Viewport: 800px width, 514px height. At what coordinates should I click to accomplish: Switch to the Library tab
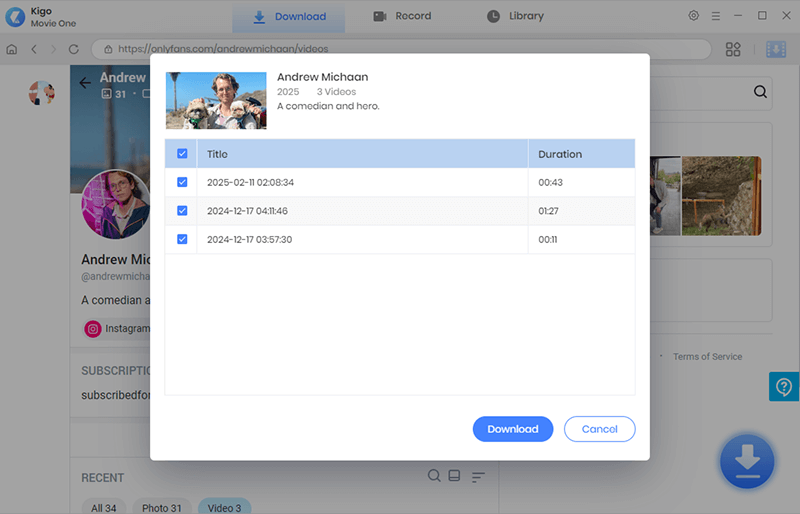[x=515, y=16]
